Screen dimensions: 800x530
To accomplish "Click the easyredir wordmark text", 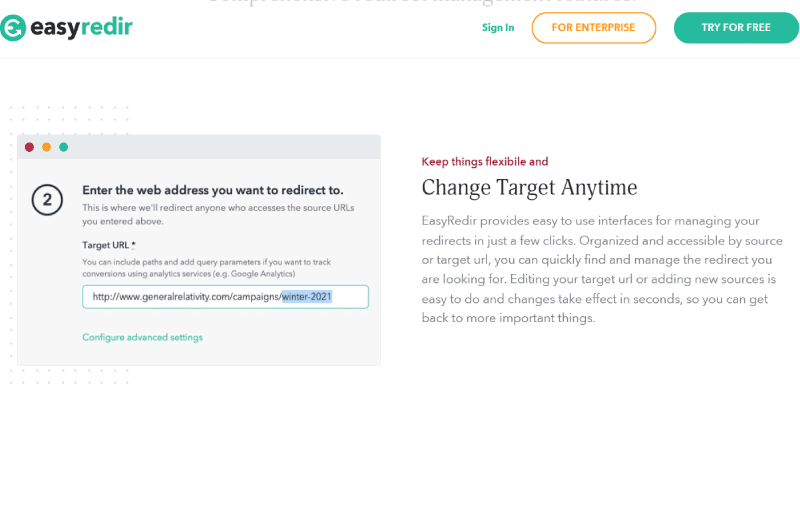I will coord(82,27).
